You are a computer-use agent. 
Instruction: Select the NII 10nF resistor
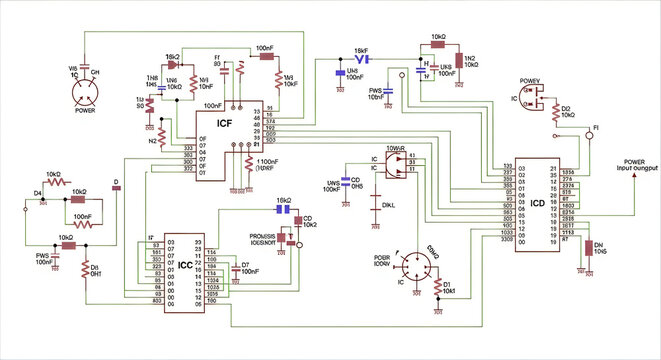point(193,84)
